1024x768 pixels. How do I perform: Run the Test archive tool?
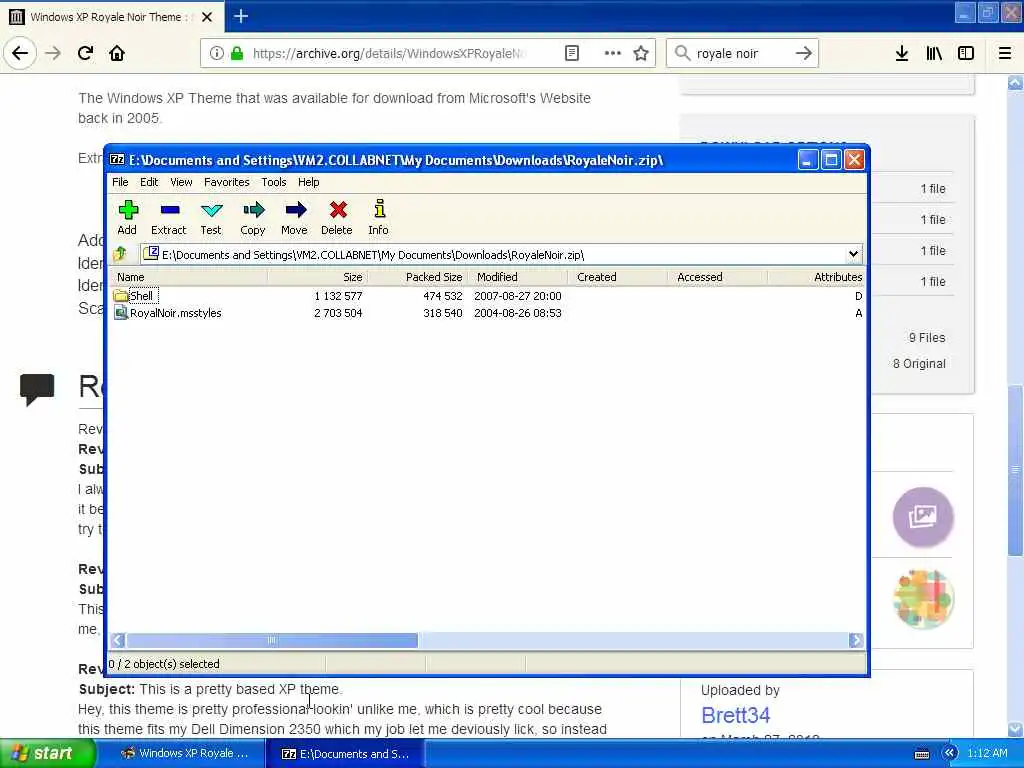211,210
